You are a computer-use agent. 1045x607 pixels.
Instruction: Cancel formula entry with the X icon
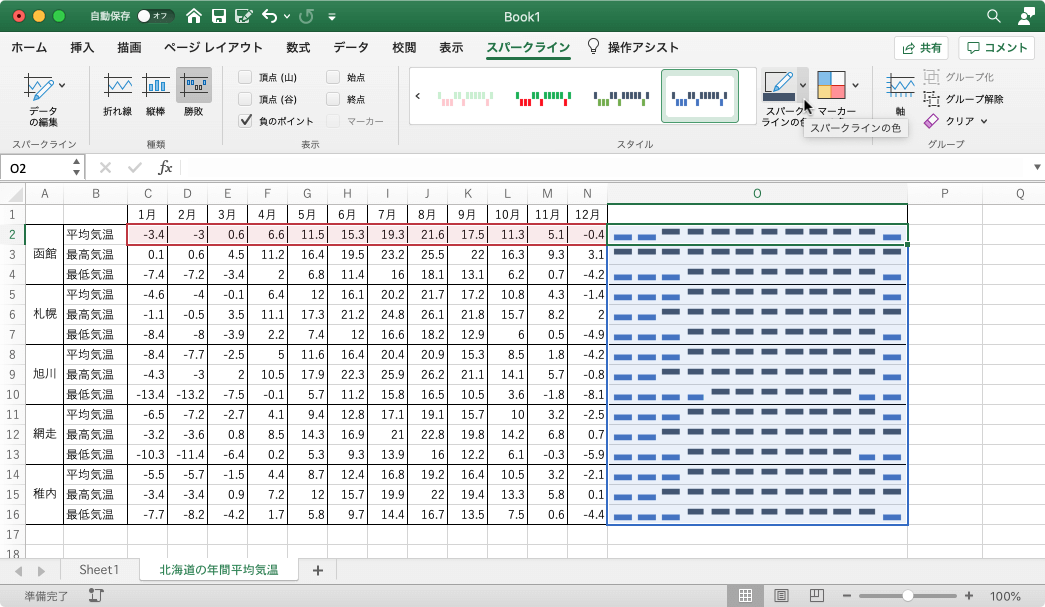(105, 168)
